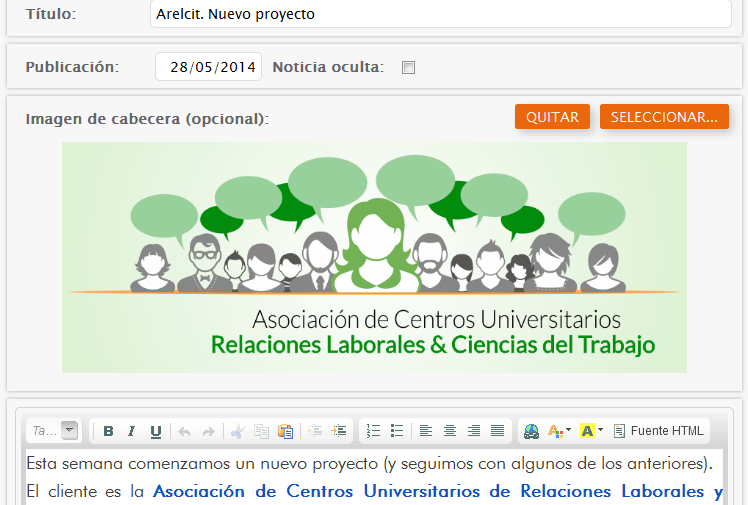748x505 pixels.
Task: Click the SELECCIONAR... button
Action: pyautogui.click(x=664, y=117)
